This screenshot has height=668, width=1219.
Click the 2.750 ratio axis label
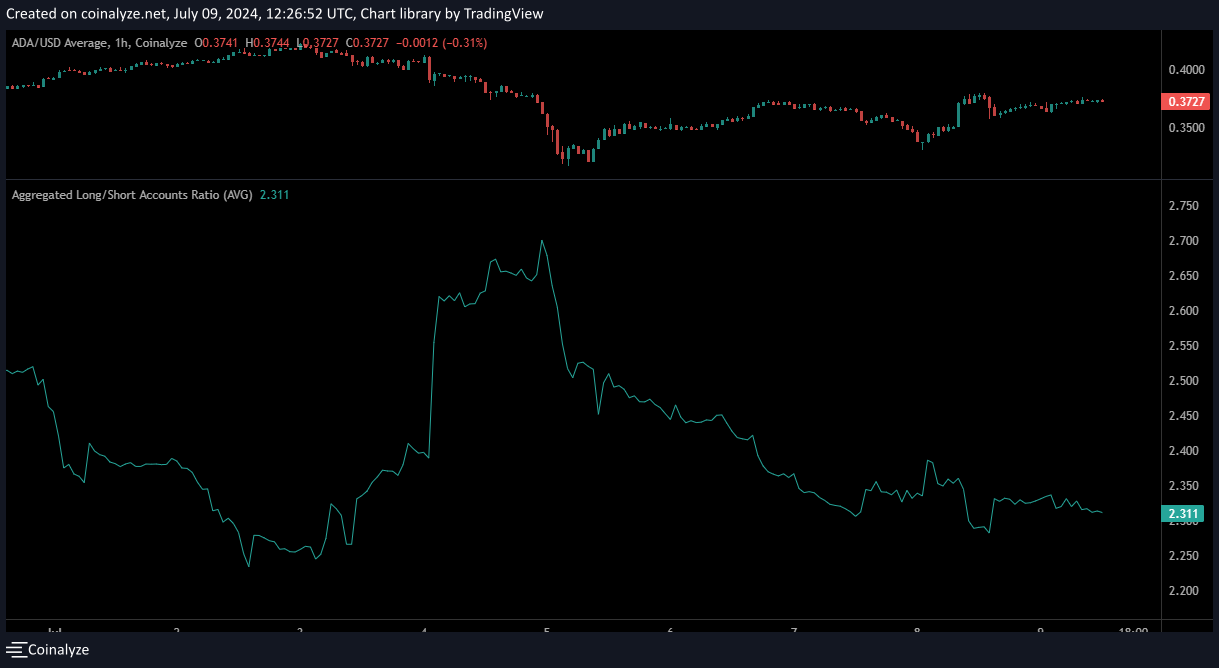[1183, 206]
